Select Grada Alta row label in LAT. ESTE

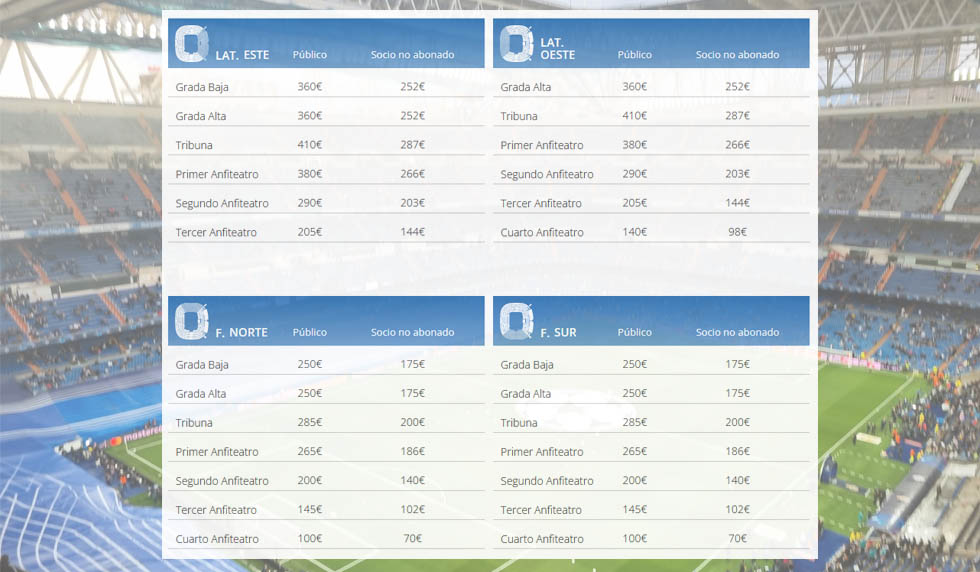coord(201,116)
